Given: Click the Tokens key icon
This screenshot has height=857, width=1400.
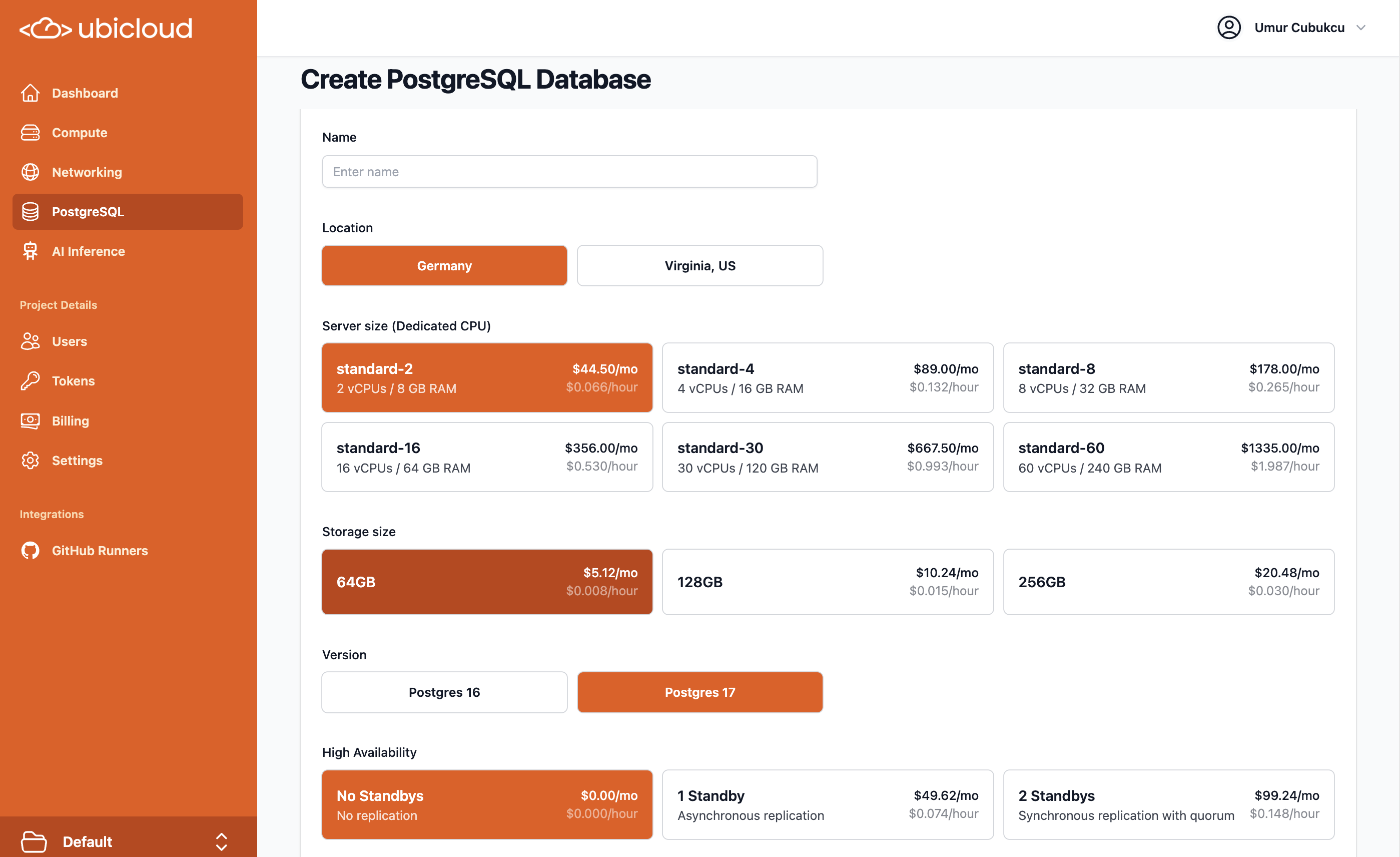Looking at the screenshot, I should coord(30,381).
